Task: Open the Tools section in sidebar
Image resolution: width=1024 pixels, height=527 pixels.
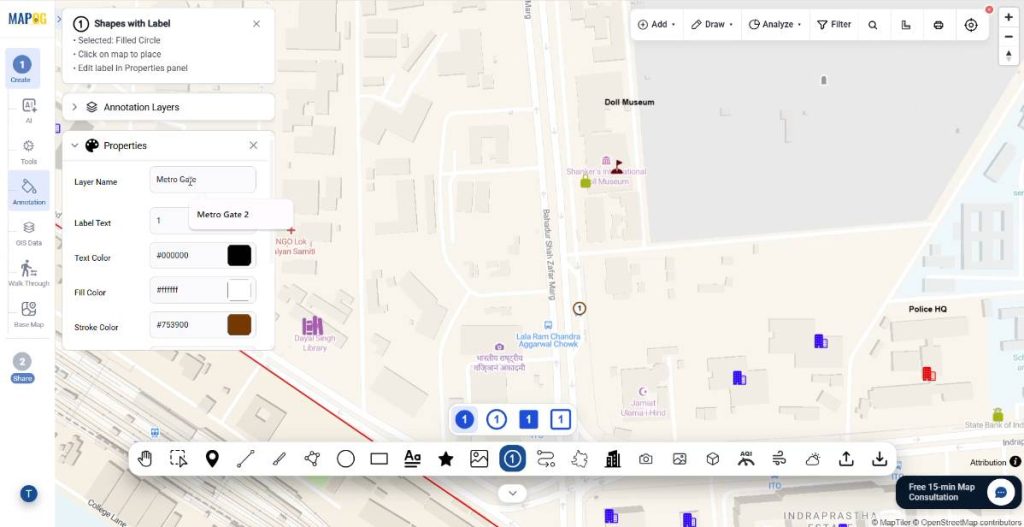Action: click(x=29, y=152)
